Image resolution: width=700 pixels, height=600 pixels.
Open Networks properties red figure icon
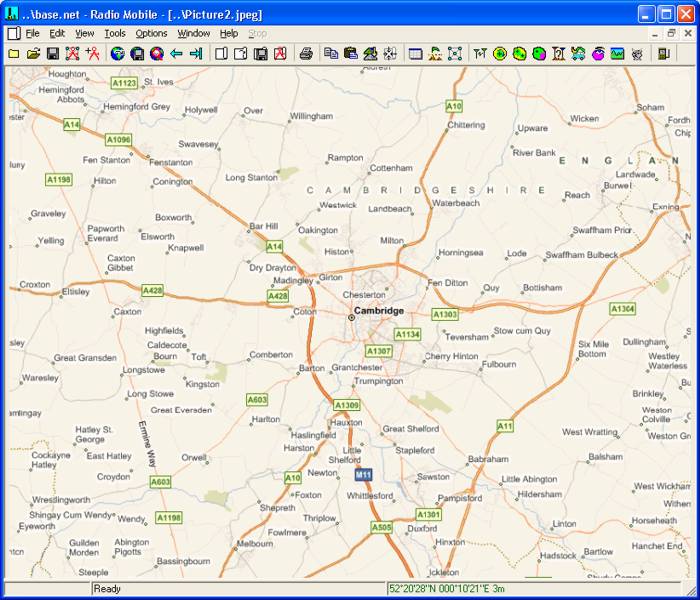72,54
